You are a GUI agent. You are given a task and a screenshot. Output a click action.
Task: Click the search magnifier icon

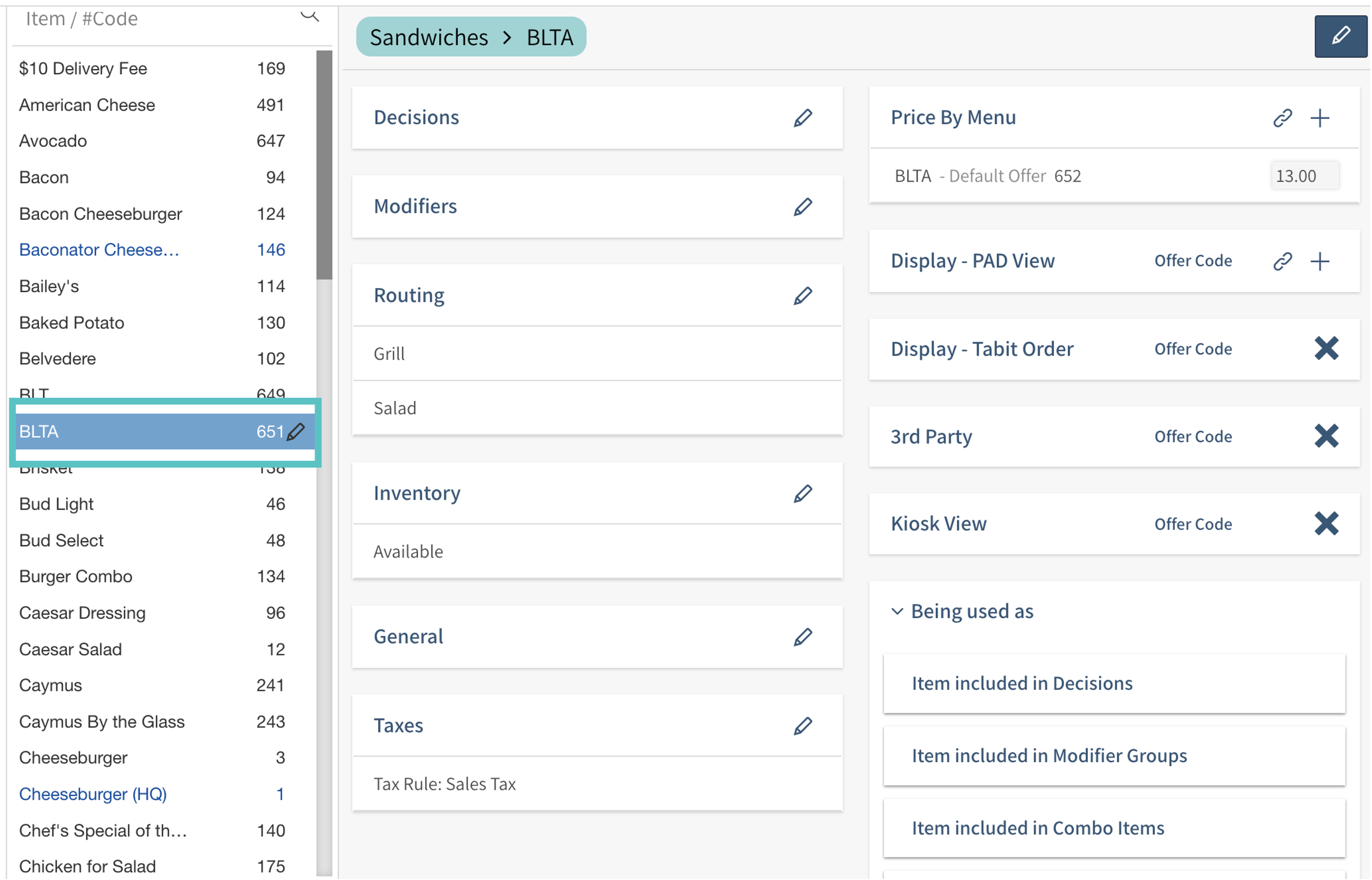click(x=310, y=16)
